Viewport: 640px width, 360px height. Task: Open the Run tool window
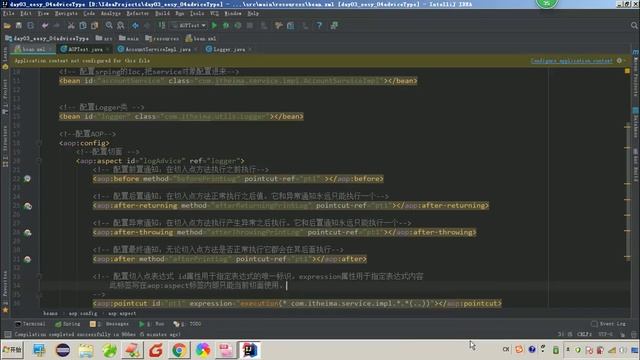coord(152,324)
